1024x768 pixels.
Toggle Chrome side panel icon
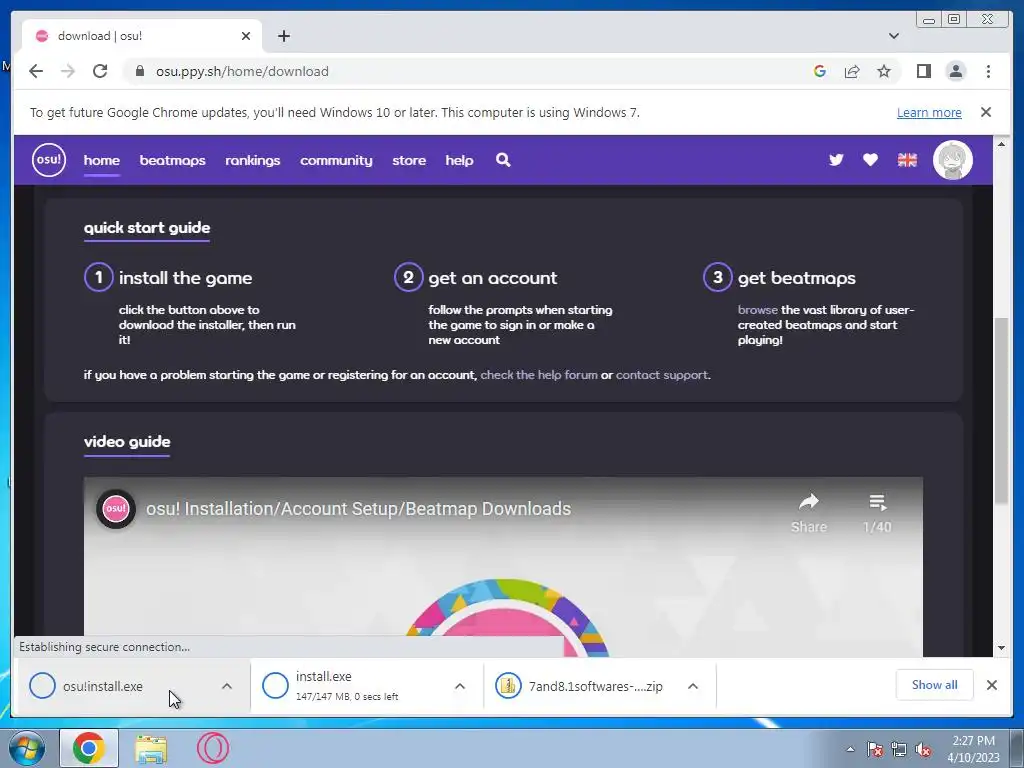tap(923, 71)
